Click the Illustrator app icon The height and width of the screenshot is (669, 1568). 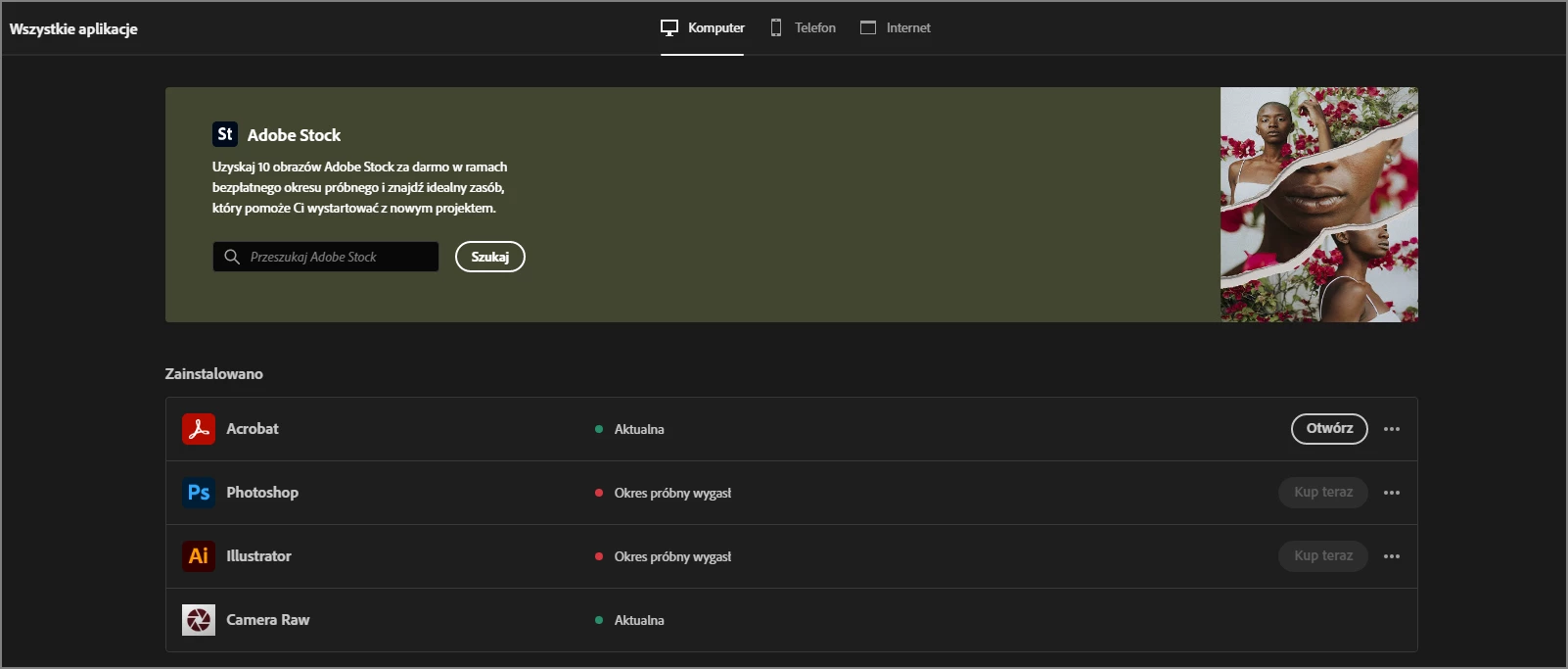click(199, 556)
